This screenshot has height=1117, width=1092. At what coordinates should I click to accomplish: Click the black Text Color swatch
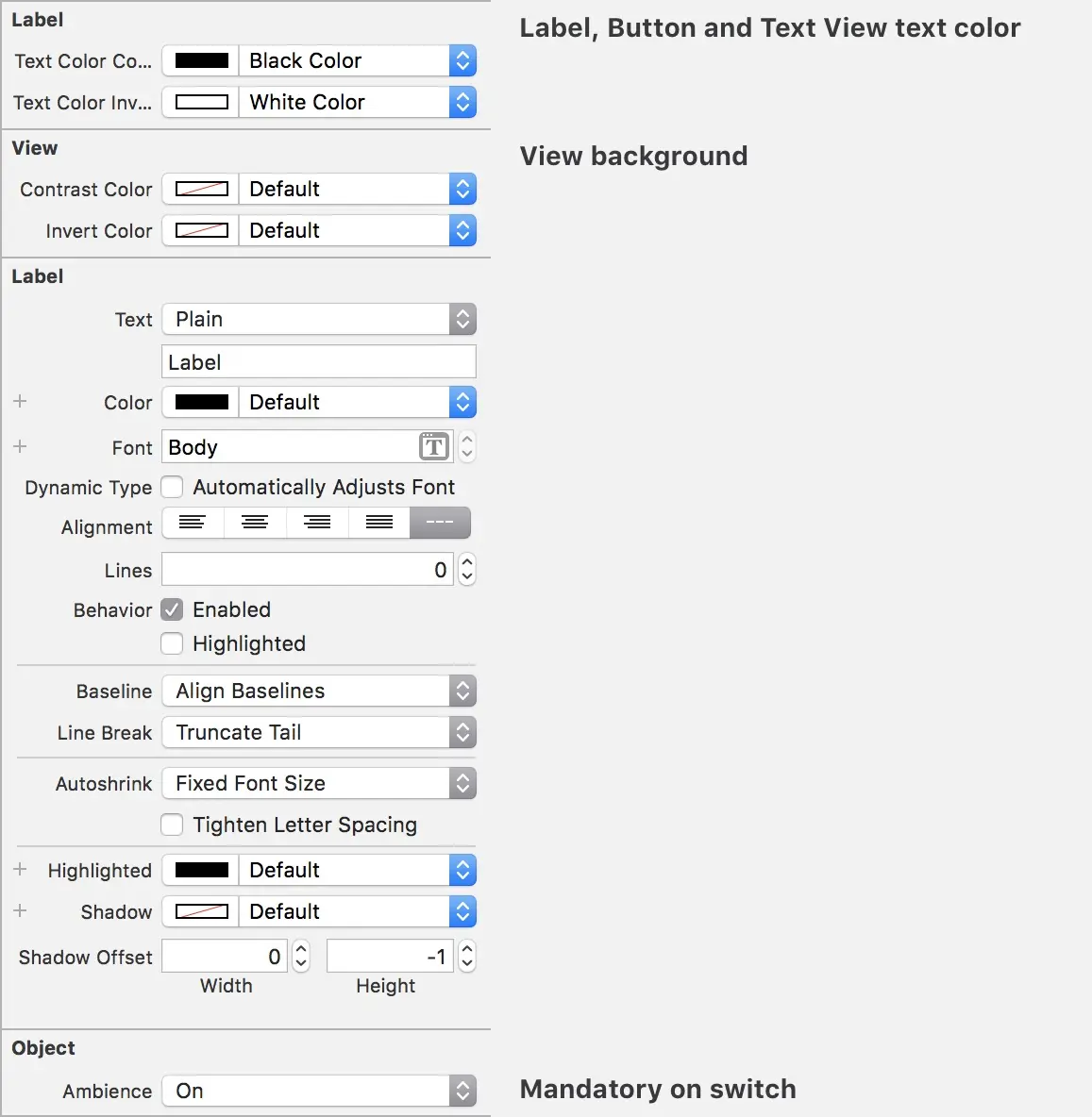[x=199, y=60]
